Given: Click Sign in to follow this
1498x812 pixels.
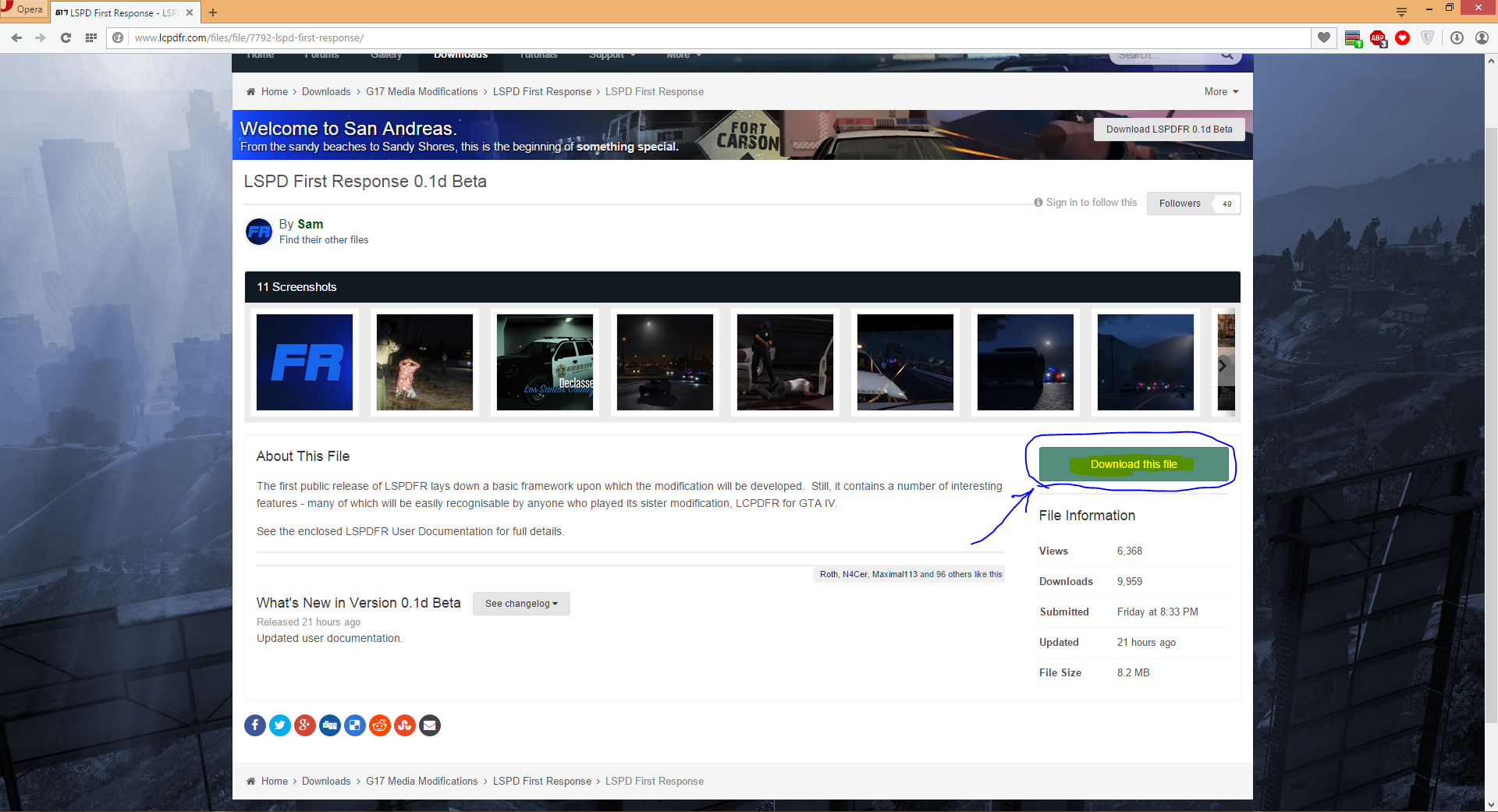Looking at the screenshot, I should (x=1085, y=203).
